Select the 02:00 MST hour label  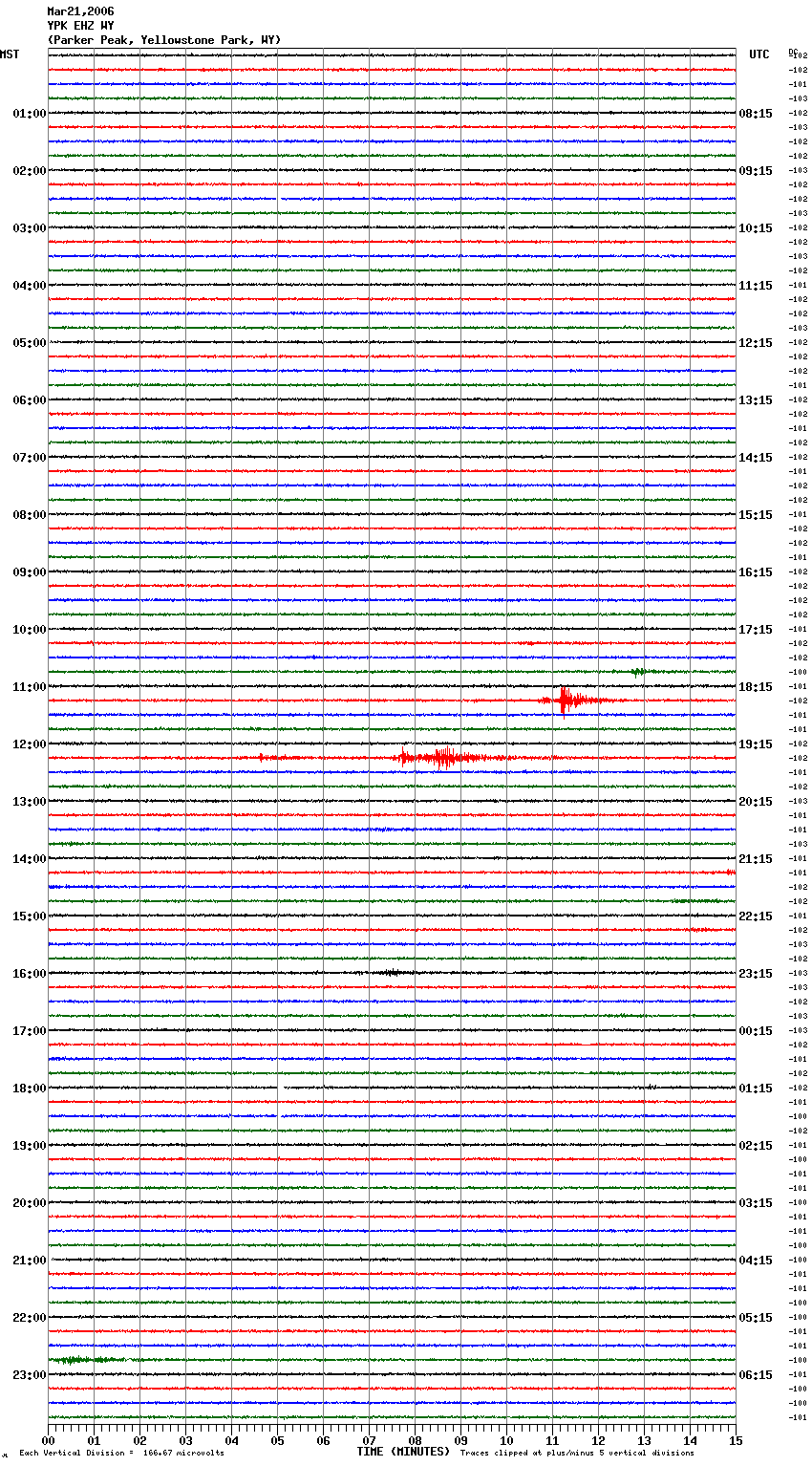(x=30, y=171)
